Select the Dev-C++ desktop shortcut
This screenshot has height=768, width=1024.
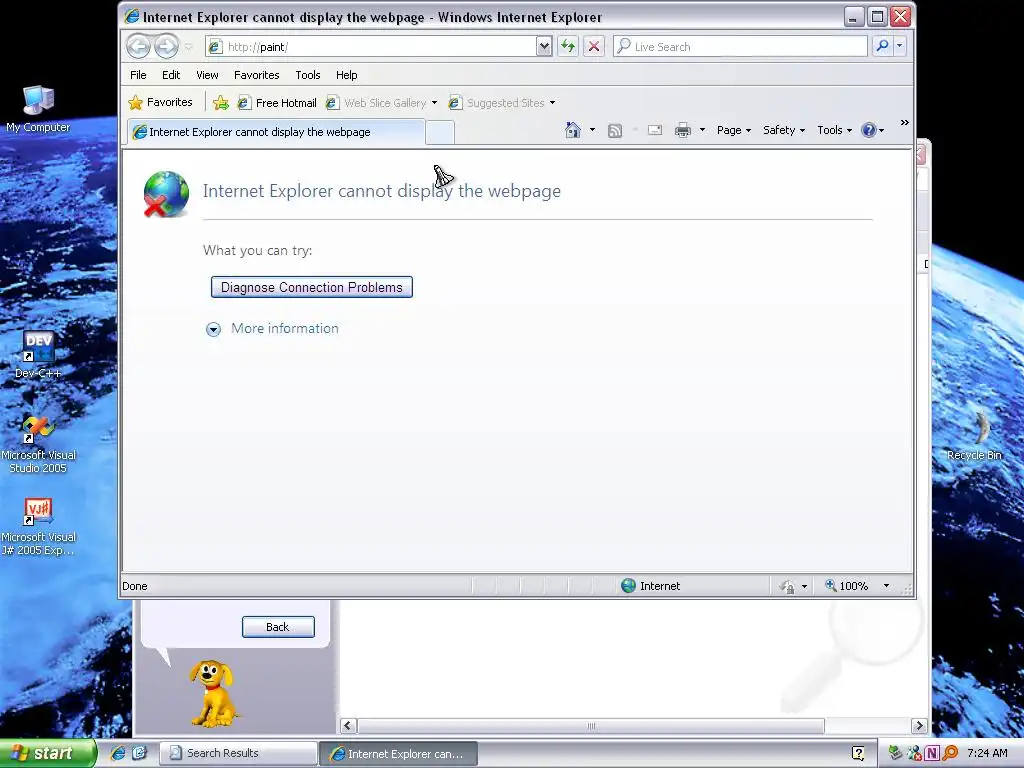tap(38, 355)
